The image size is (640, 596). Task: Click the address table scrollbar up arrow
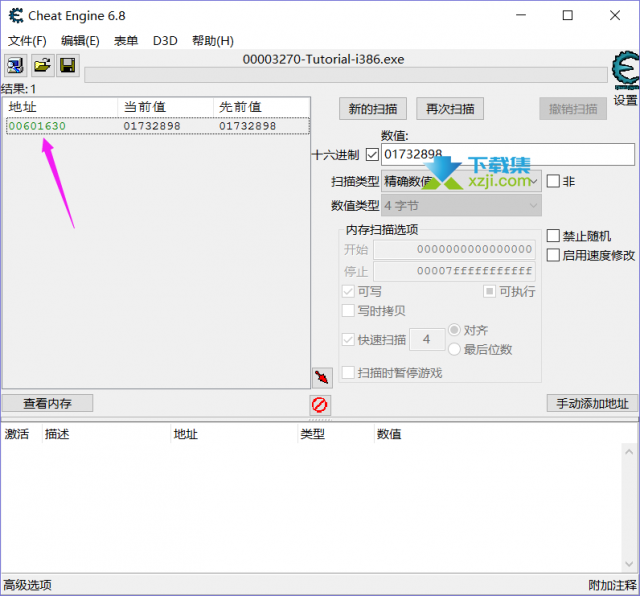pyautogui.click(x=629, y=452)
